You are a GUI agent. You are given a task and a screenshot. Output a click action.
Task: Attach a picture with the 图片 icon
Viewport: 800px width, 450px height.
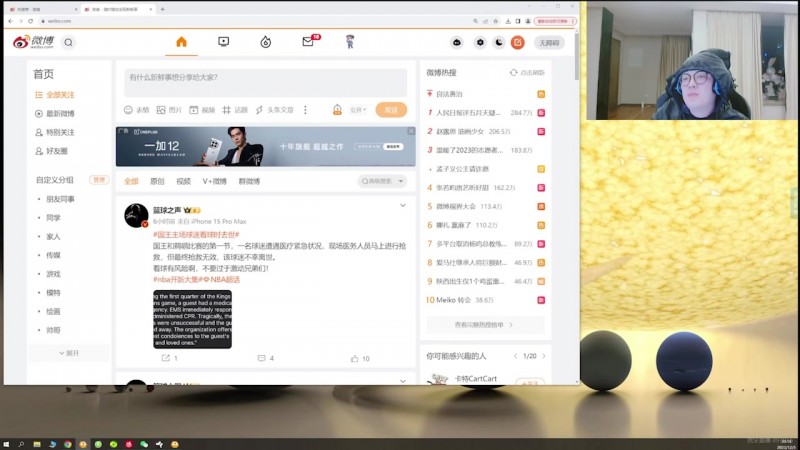point(169,110)
